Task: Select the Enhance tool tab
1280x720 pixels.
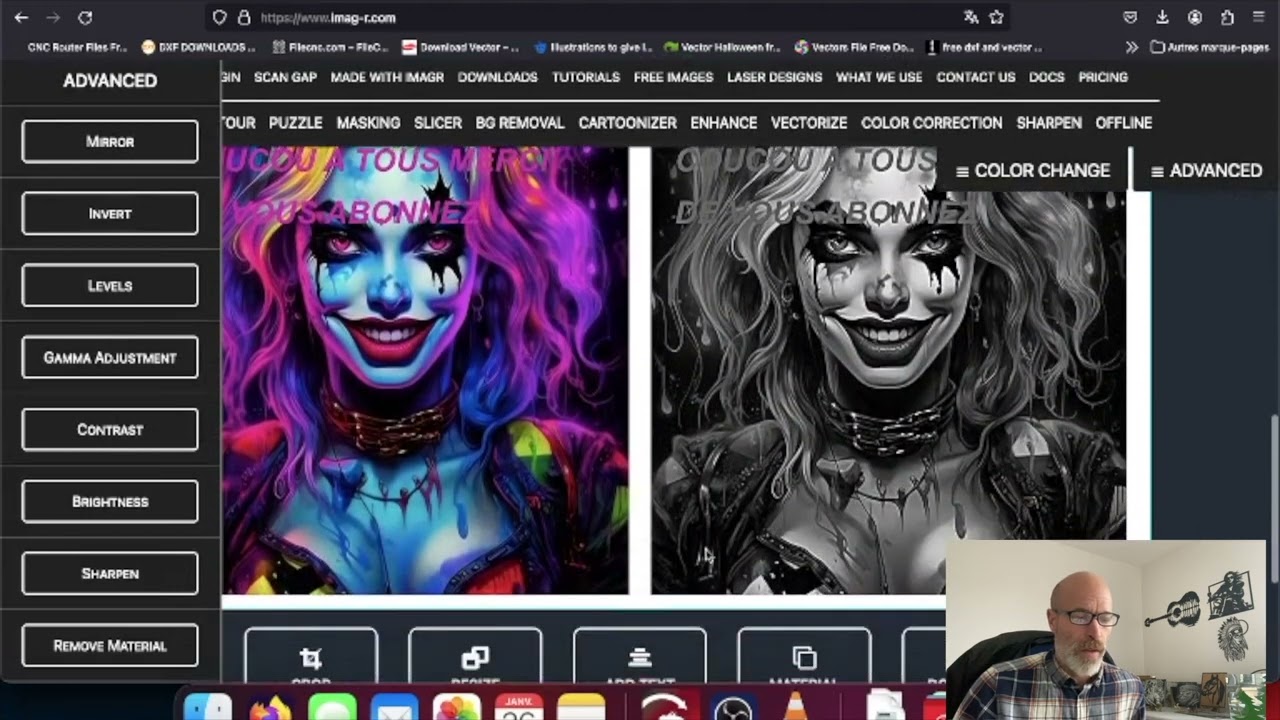Action: coord(723,123)
